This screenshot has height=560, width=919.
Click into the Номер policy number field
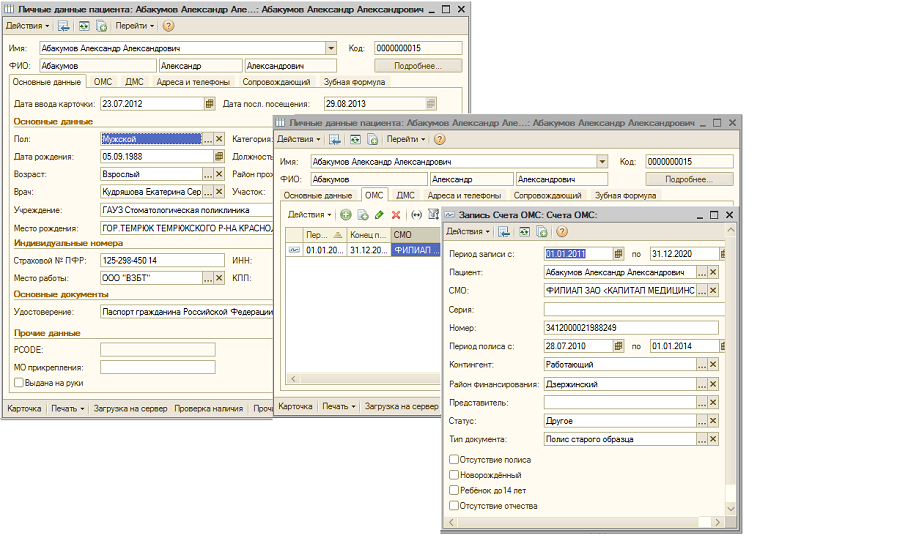(x=631, y=328)
